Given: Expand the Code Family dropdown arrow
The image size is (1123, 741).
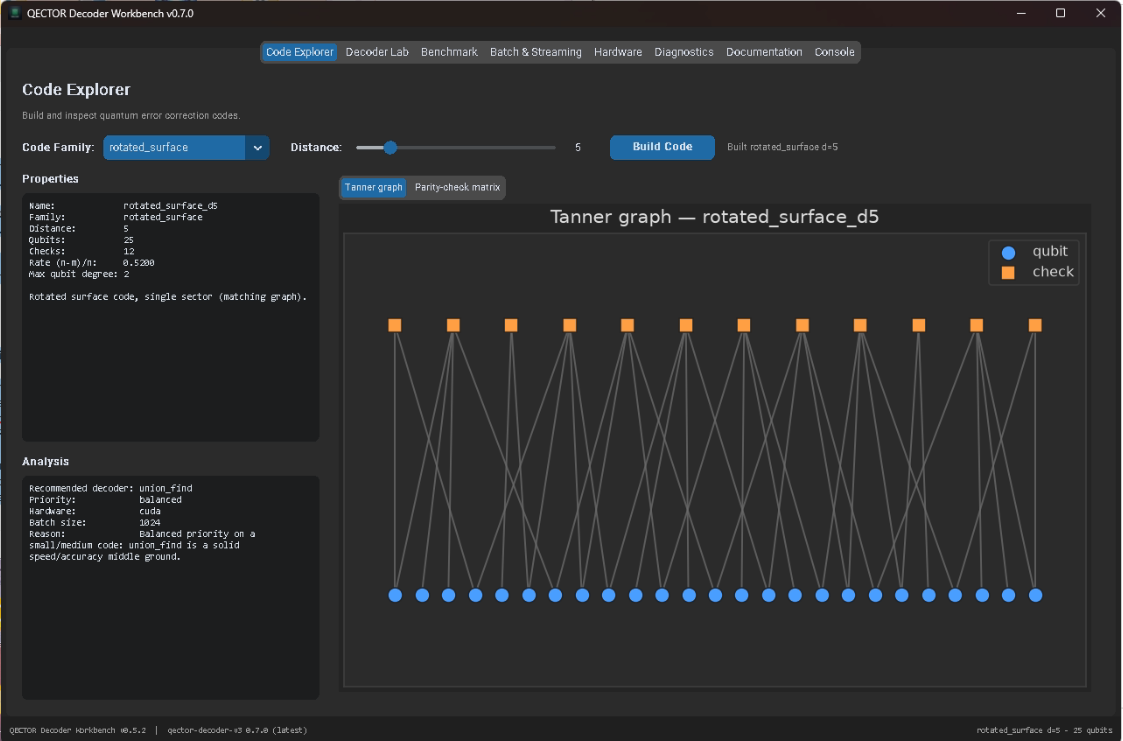Looking at the screenshot, I should (x=257, y=147).
